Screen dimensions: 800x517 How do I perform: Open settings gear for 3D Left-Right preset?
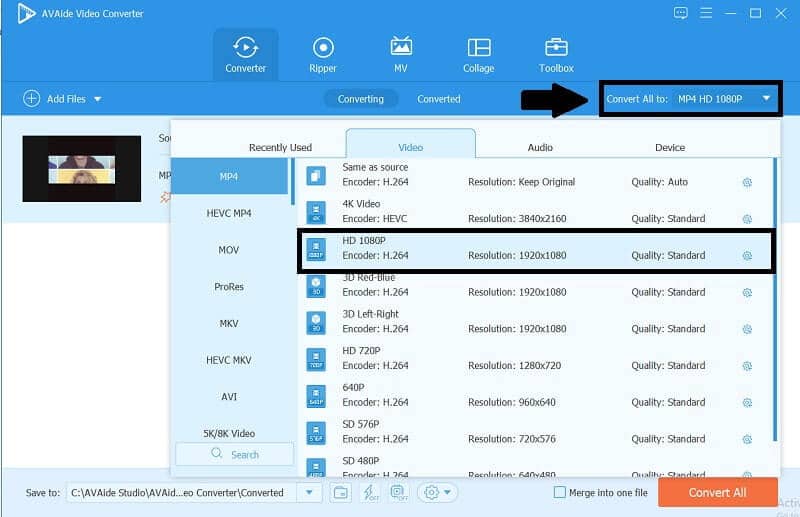(747, 329)
